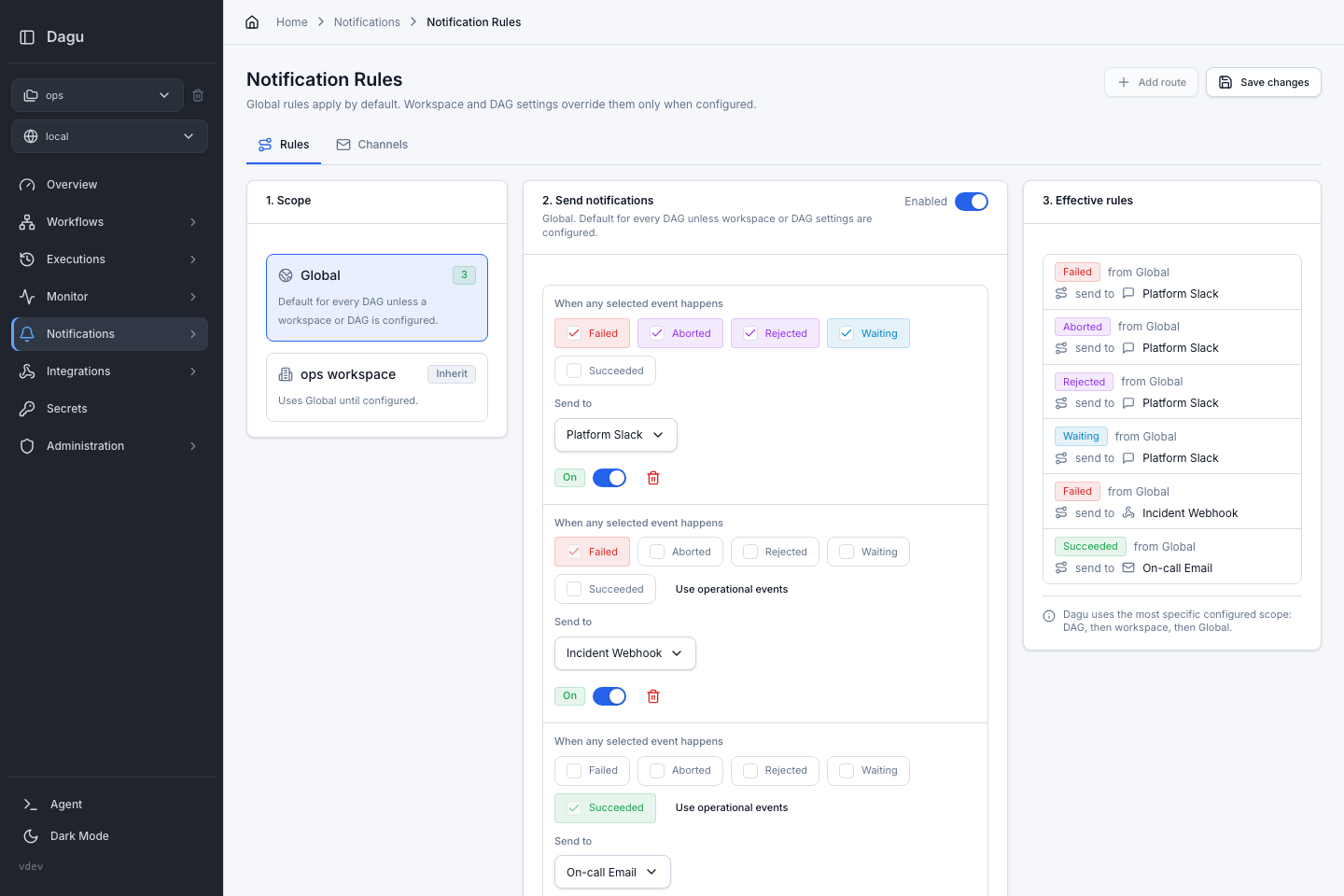Image resolution: width=1344 pixels, height=896 pixels.
Task: Click the Integrations webhook icon
Action: (27, 371)
